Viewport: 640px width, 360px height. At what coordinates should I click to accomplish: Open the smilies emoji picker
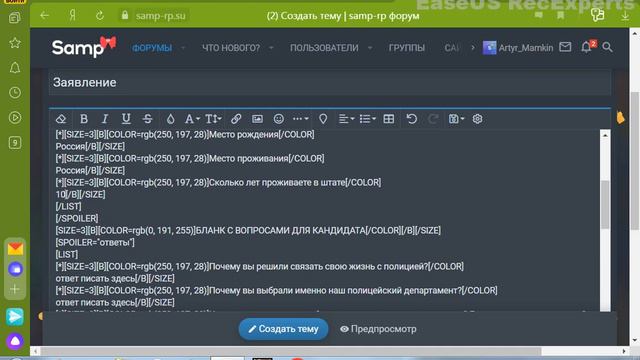click(278, 119)
